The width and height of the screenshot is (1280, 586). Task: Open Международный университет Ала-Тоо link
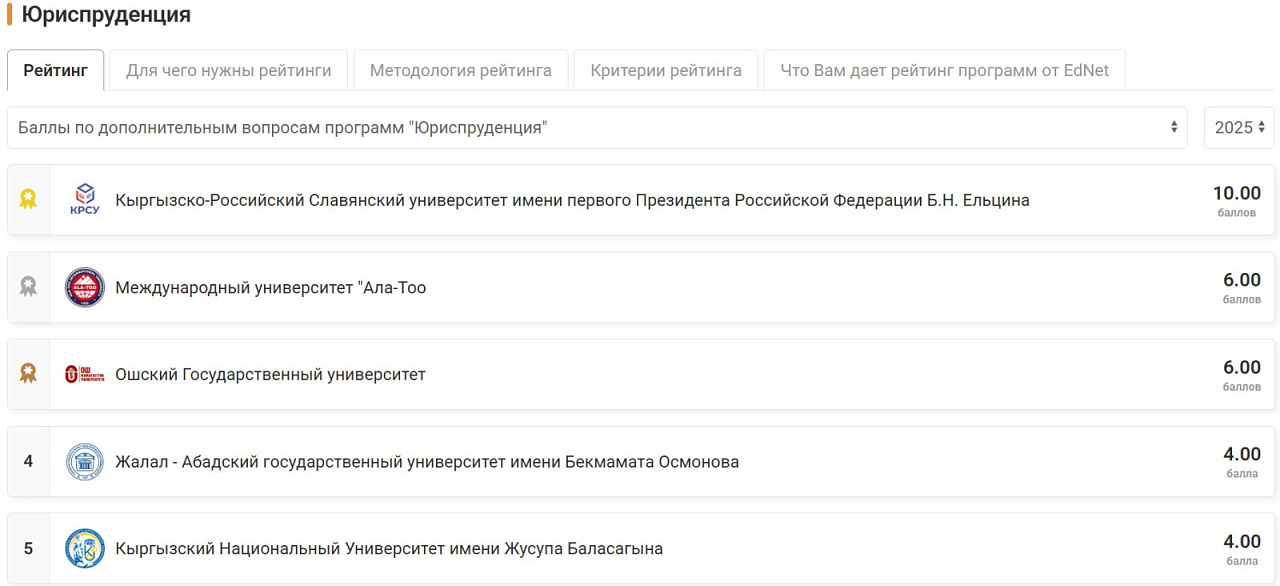270,288
